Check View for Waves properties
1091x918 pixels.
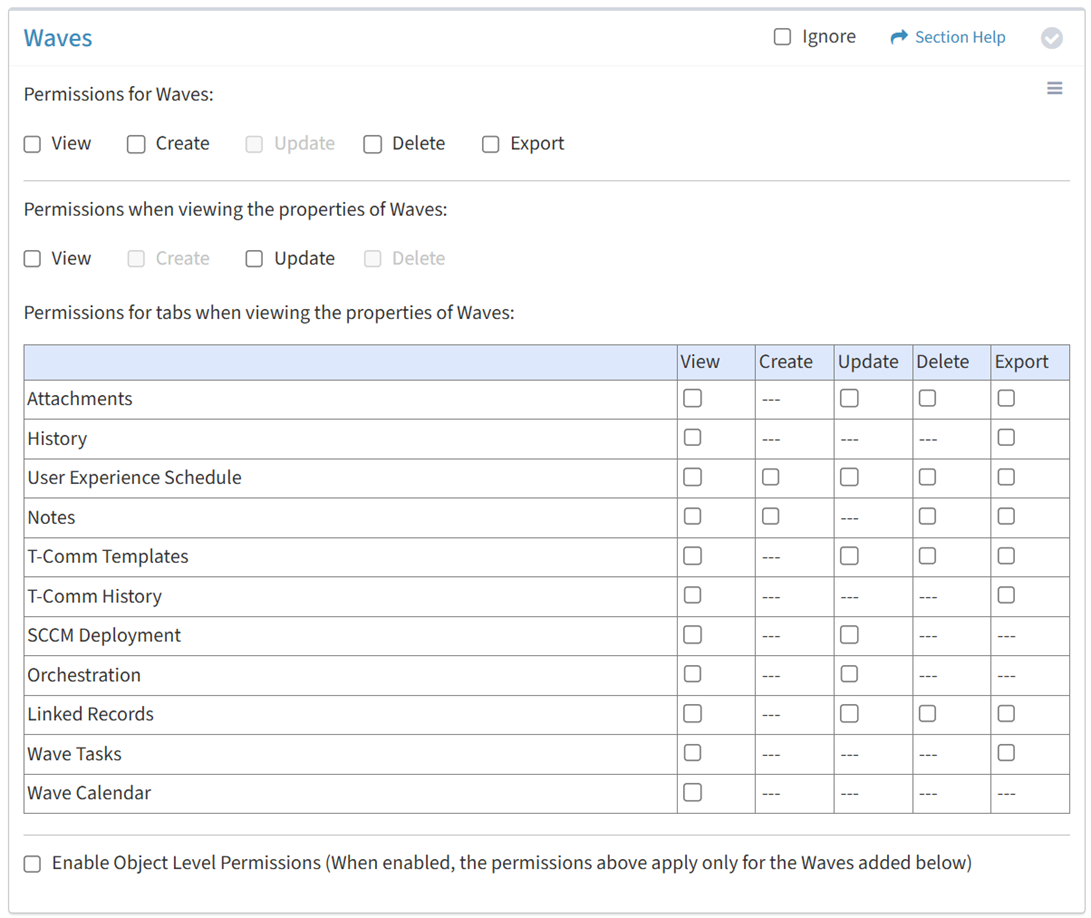(x=33, y=259)
